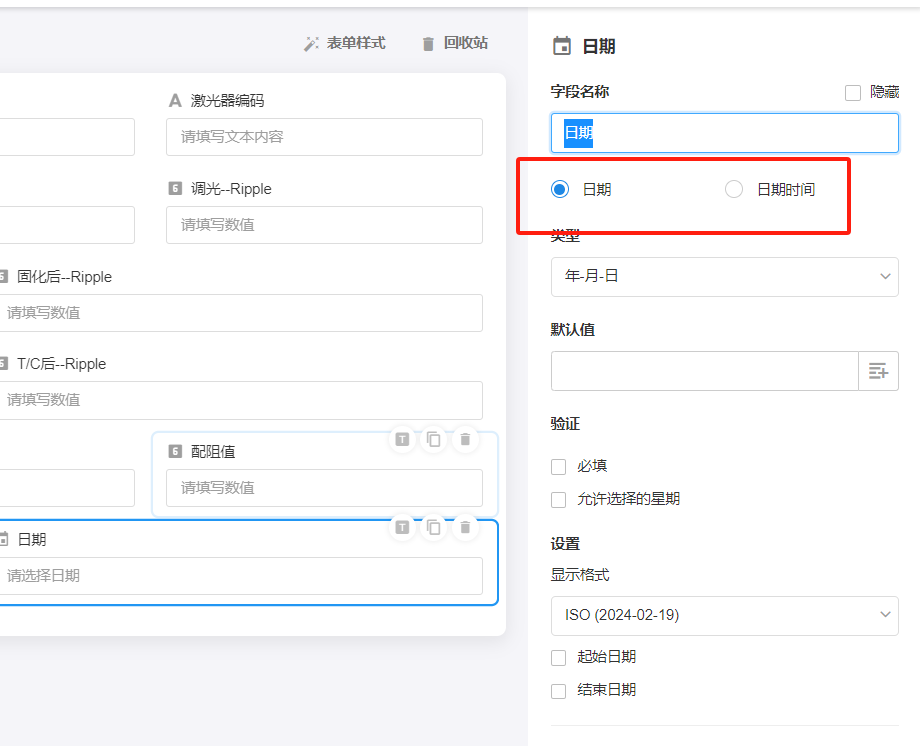Click the list-add icon beside 默认值 input

point(878,371)
